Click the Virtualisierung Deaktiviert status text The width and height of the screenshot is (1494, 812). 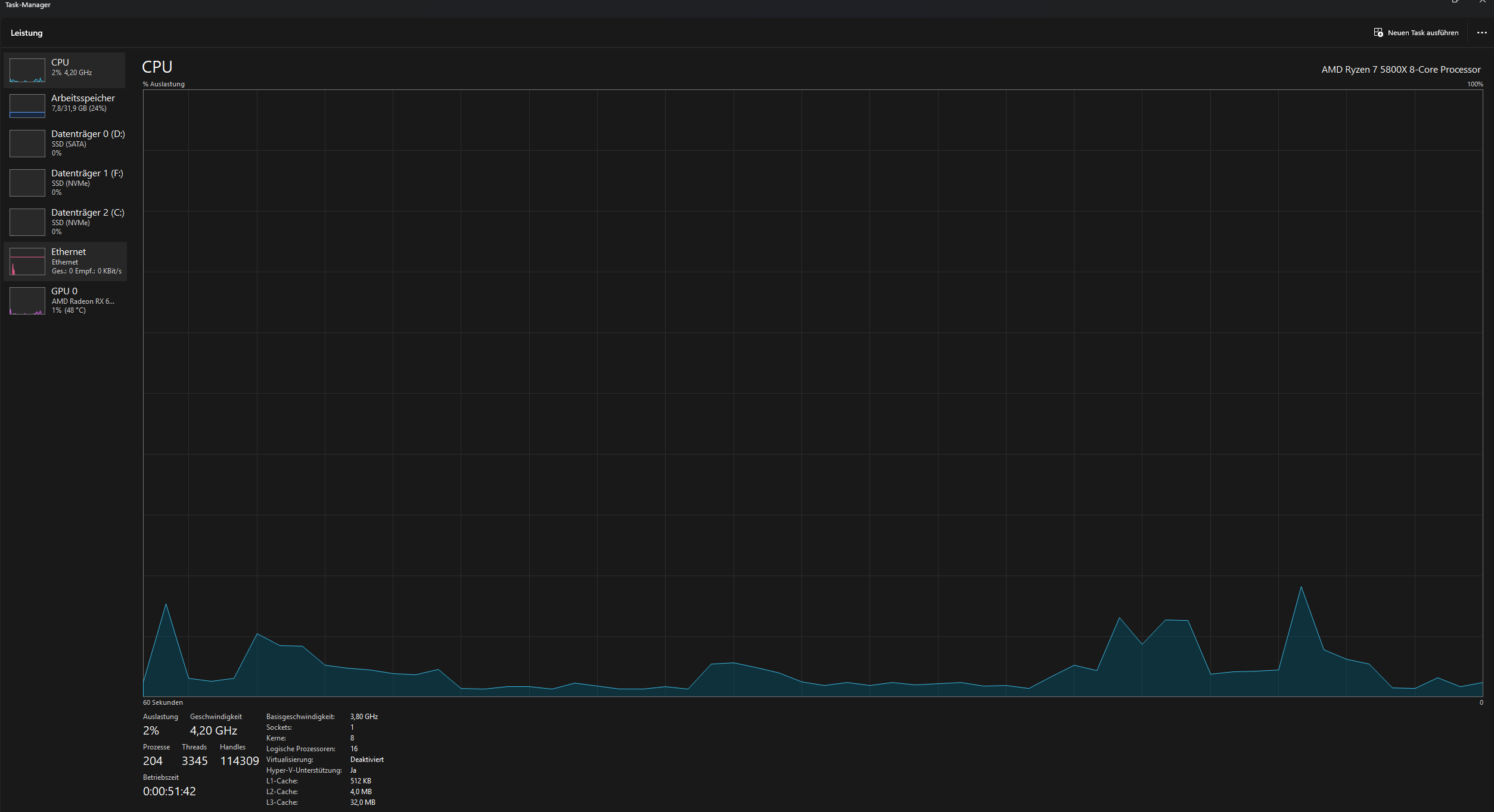coord(366,760)
